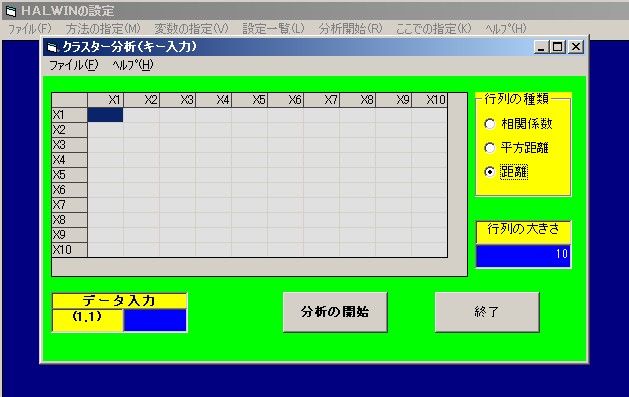Click the cluster analysis window title icon
This screenshot has height=397, width=629.
coord(52,47)
